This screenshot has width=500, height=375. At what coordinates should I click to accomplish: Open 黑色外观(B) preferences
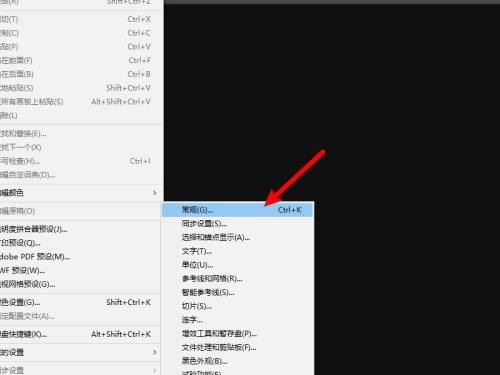click(238, 361)
